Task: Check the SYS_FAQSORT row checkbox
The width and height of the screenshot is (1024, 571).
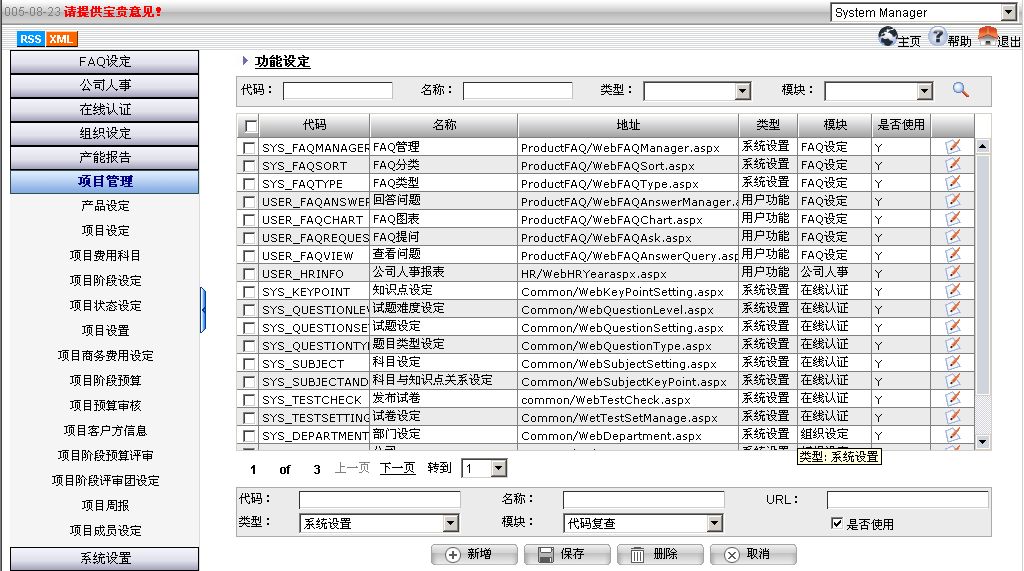Action: click(x=249, y=166)
